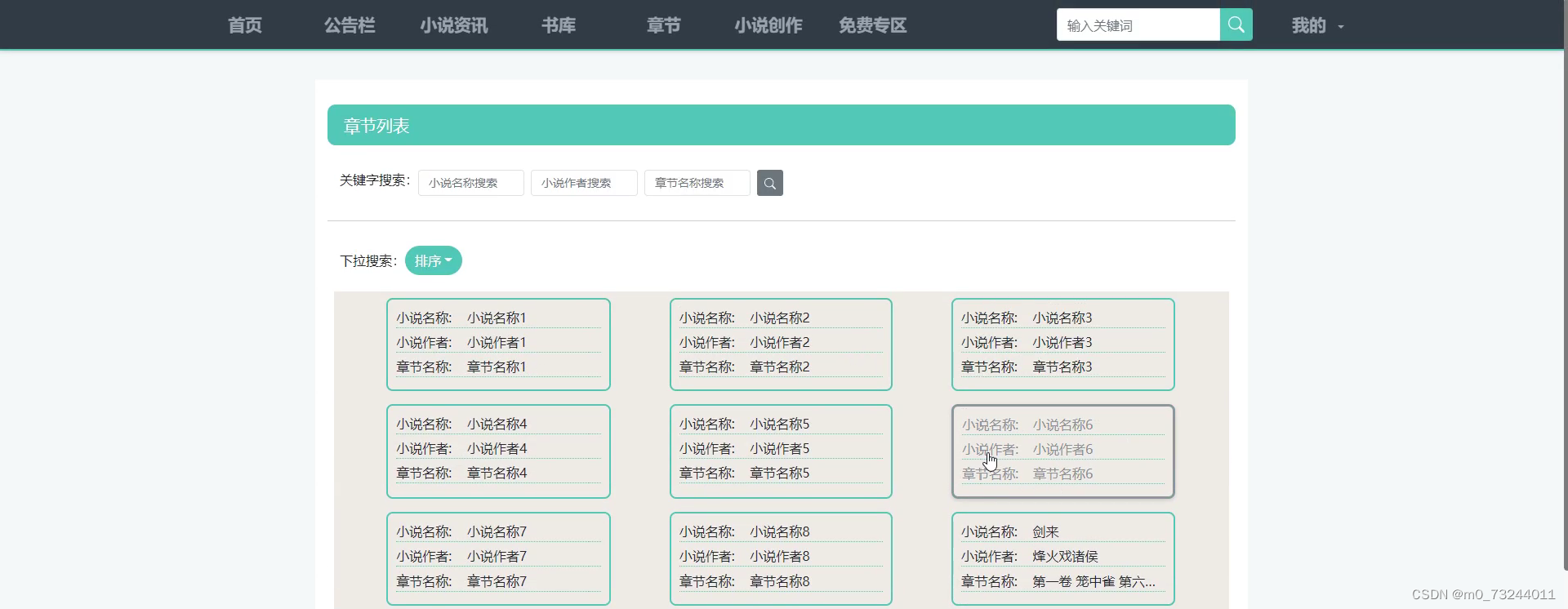Select the 章节 nav item

coord(663,25)
